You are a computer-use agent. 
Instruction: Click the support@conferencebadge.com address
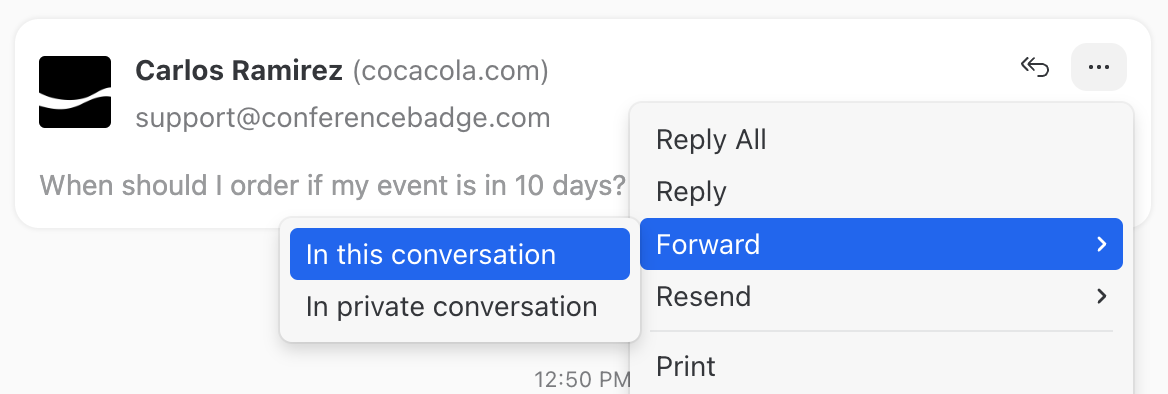343,118
